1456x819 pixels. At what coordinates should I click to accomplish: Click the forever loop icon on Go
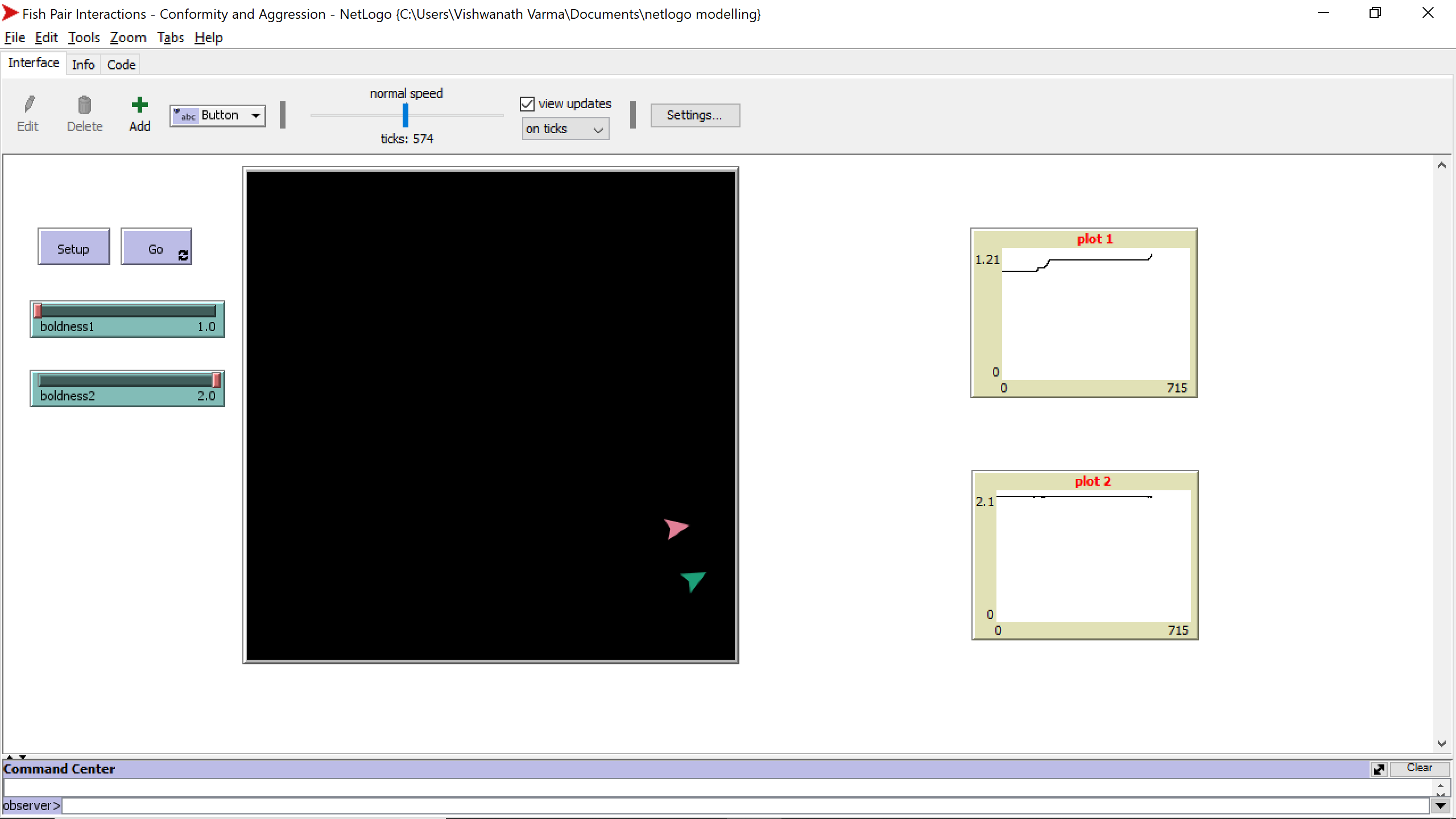tap(183, 255)
